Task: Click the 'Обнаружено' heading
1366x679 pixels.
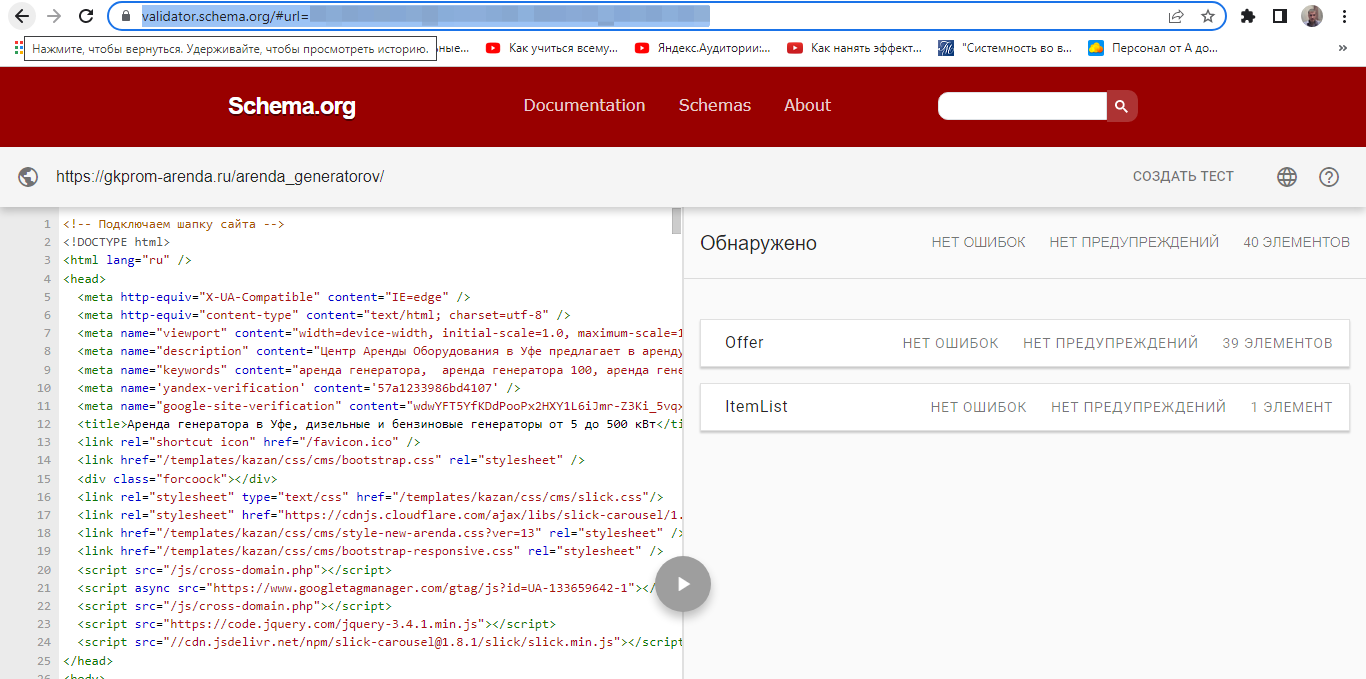Action: pos(758,243)
